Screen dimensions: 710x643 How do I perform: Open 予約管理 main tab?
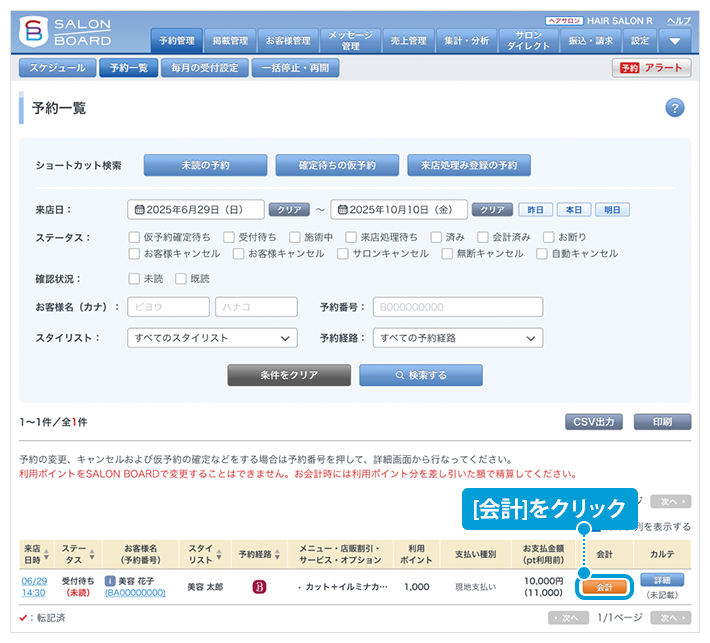(177, 41)
